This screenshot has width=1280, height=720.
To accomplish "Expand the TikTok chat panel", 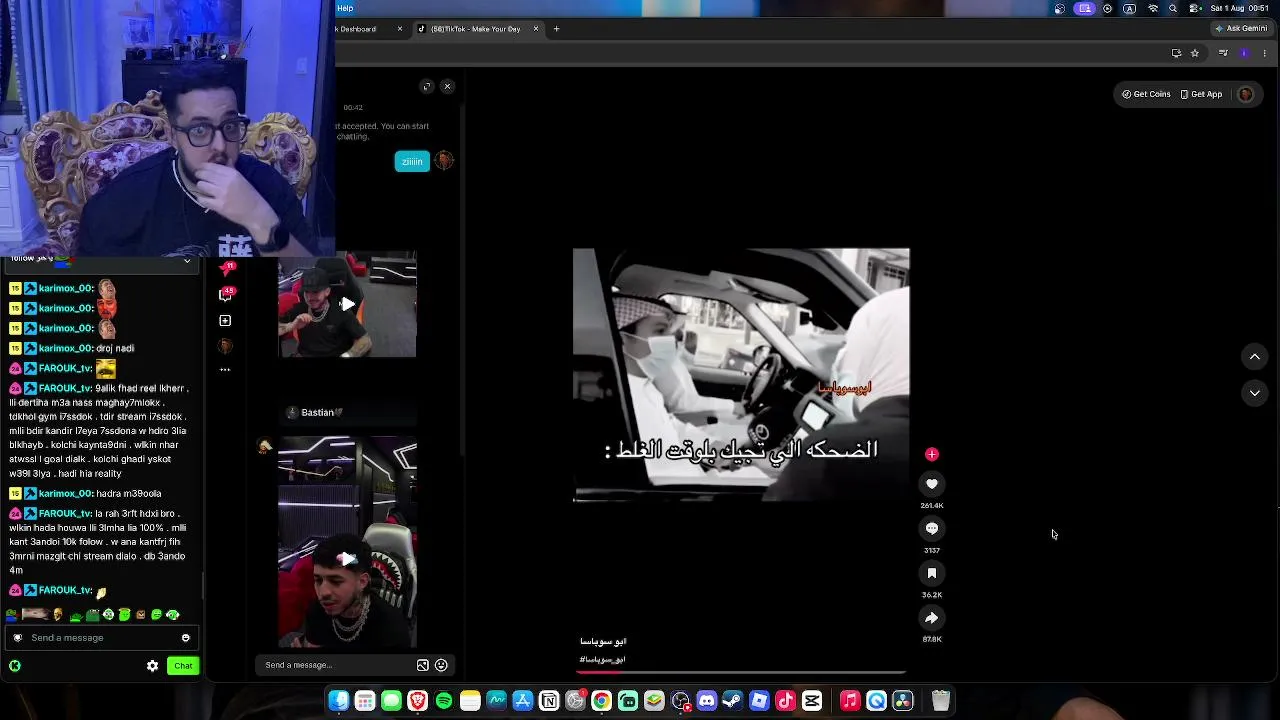I will tap(427, 86).
